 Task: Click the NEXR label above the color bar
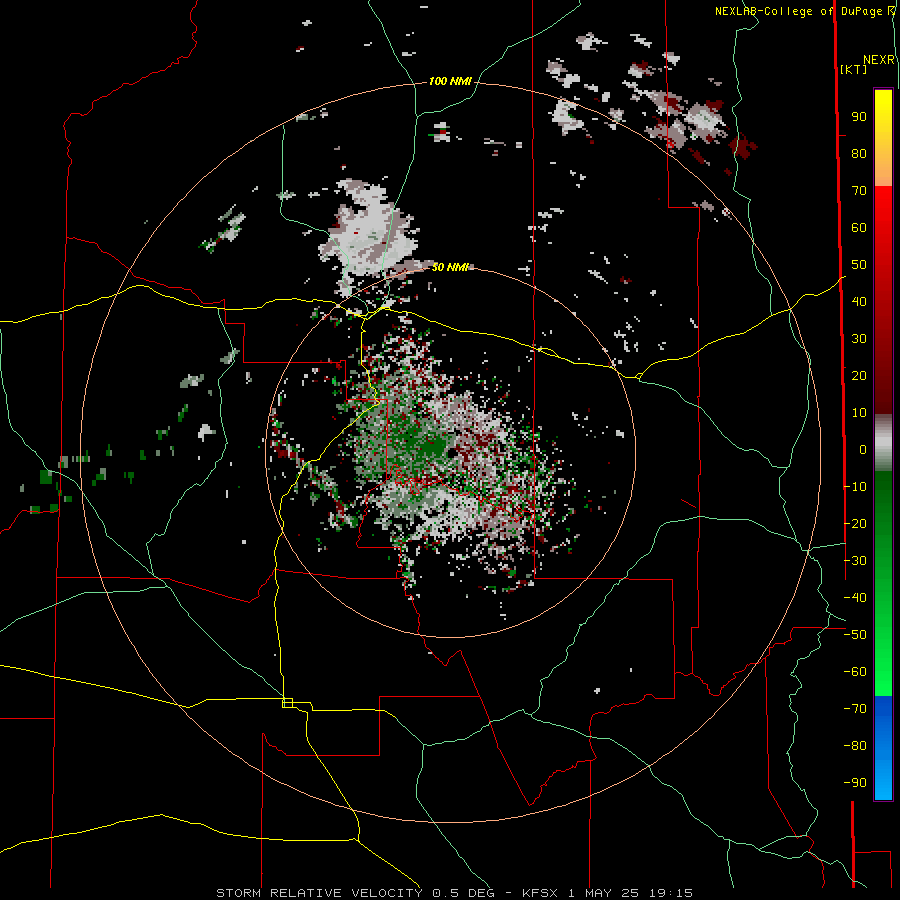click(x=879, y=60)
